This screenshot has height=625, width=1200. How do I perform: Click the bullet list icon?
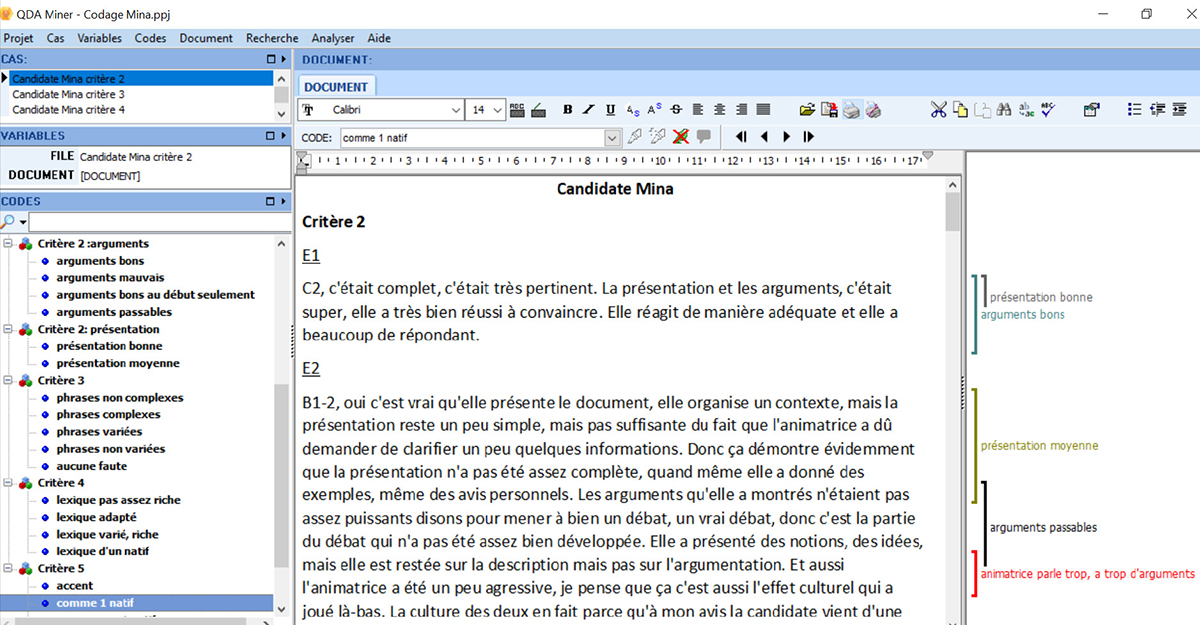[1135, 110]
